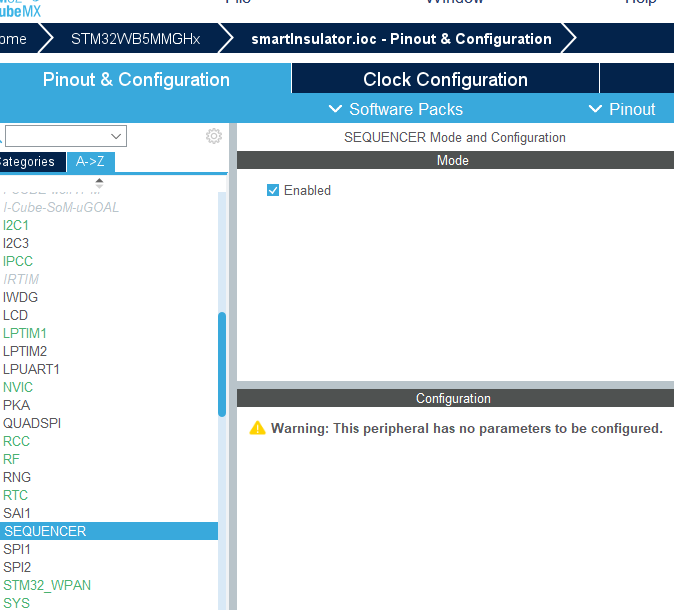Viewport: 674px width, 610px height.
Task: Select the highlighted SEQUENCER entry
Action: [x=109, y=531]
